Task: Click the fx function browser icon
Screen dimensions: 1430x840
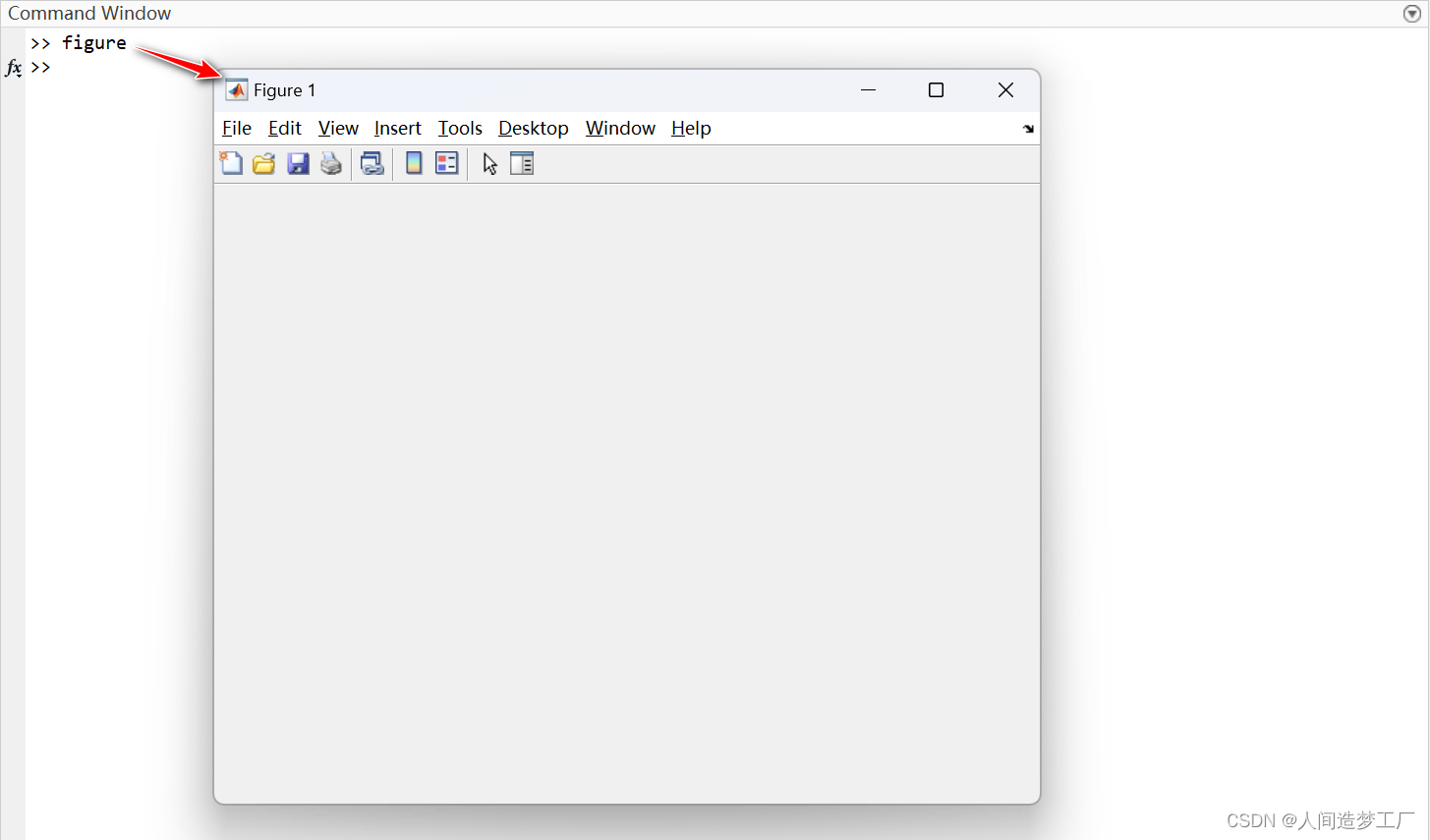Action: click(x=13, y=68)
